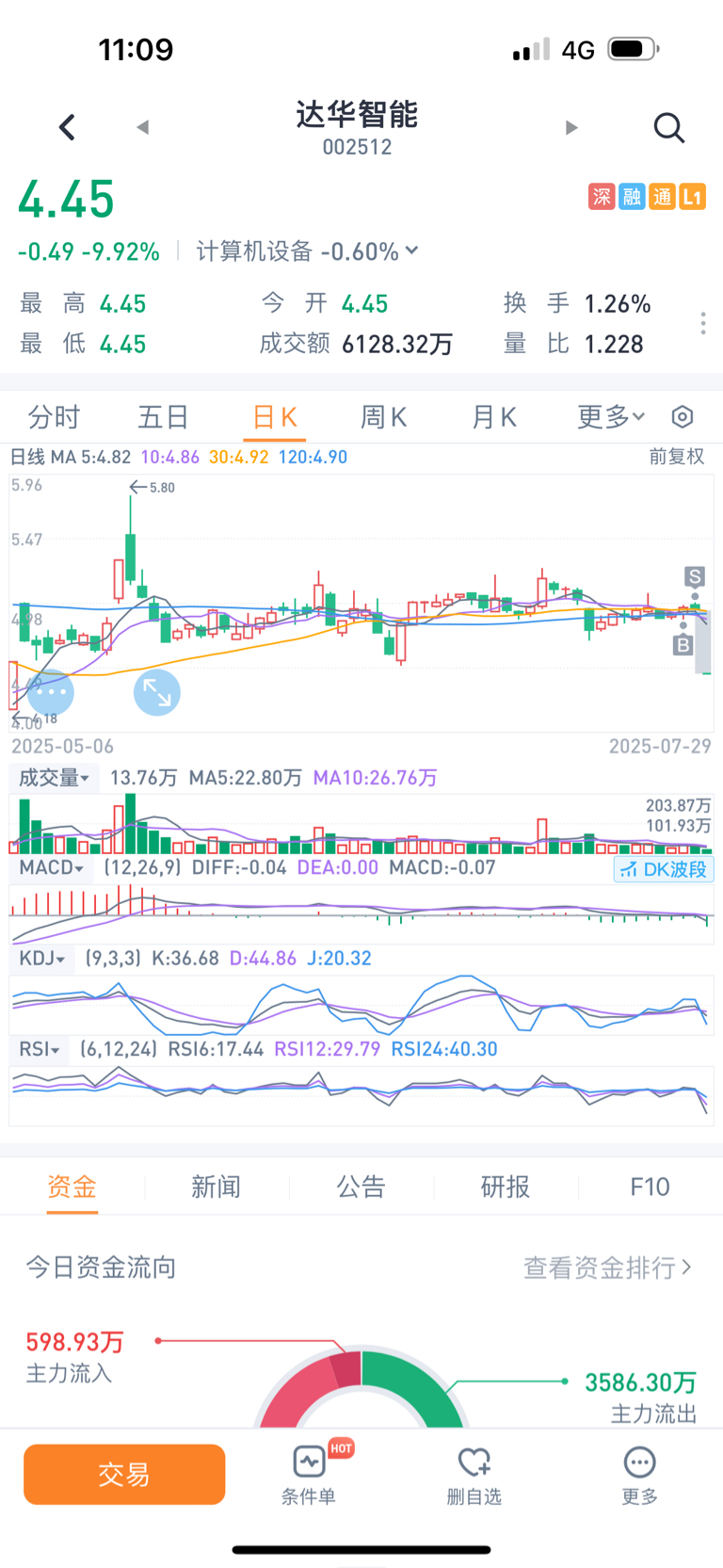Tap the 量比 1.228 value
The height and width of the screenshot is (1568, 723).
[614, 344]
